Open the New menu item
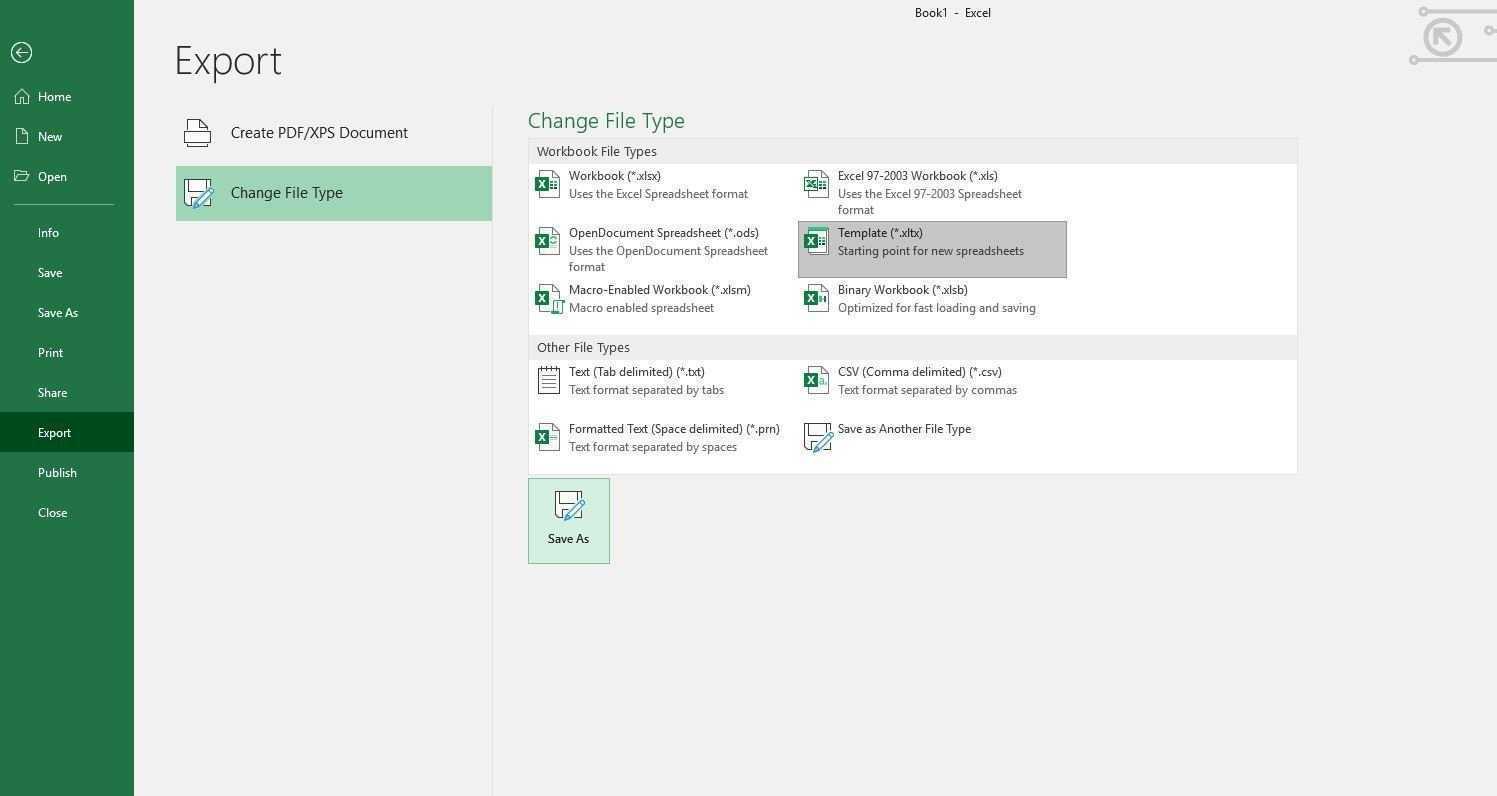The width and height of the screenshot is (1497, 796). click(x=50, y=137)
